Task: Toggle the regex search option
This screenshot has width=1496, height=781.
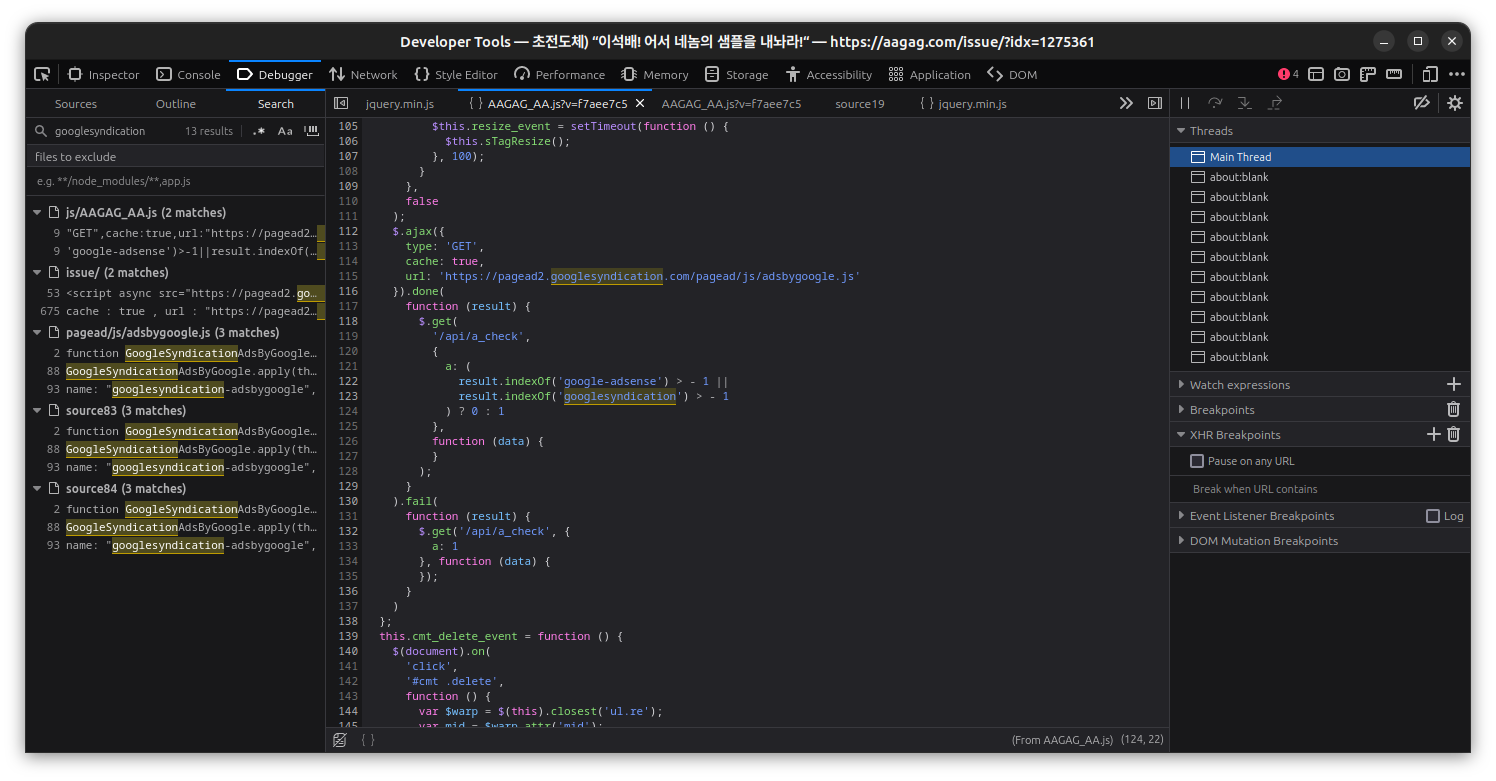Action: coord(259,130)
